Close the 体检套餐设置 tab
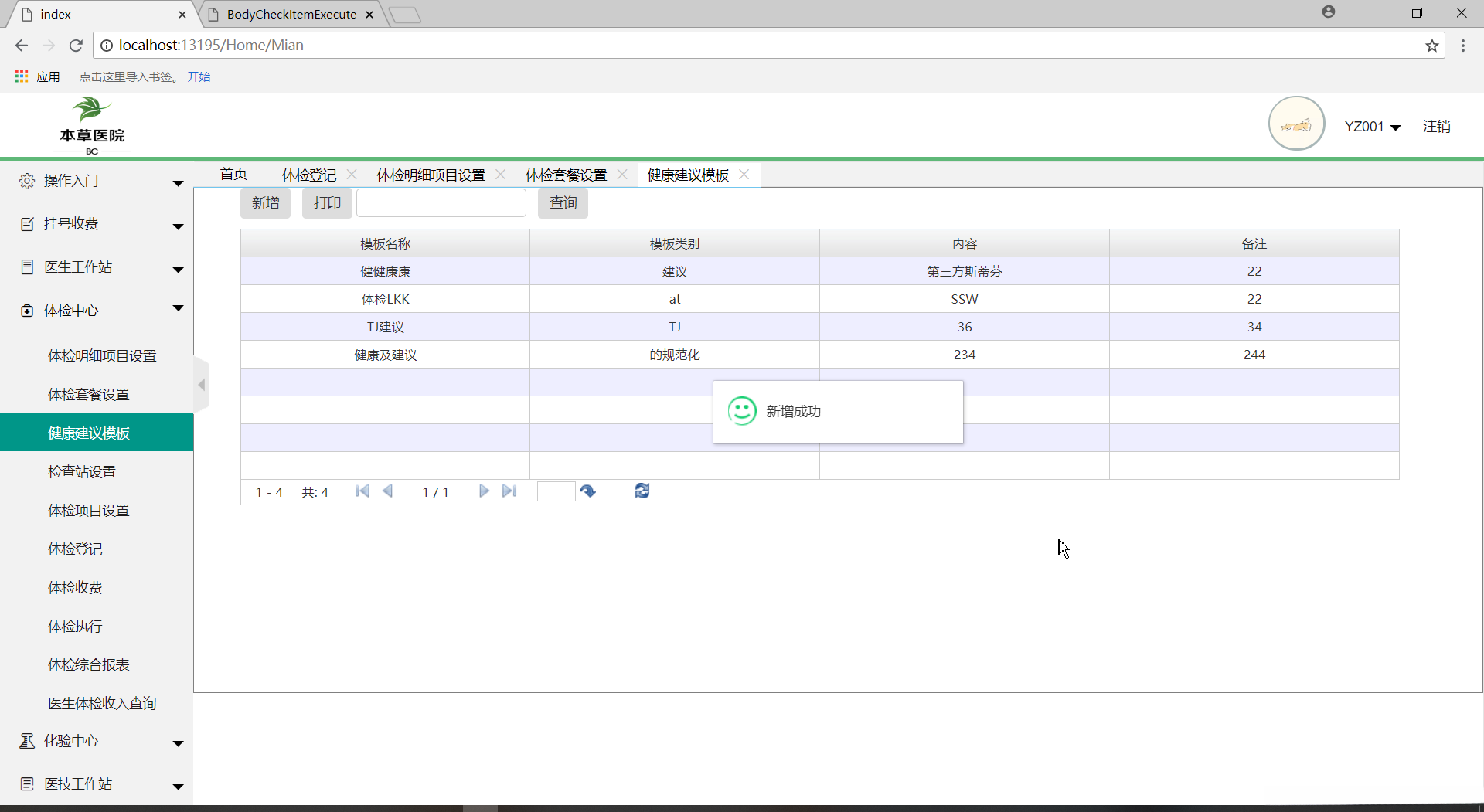 (623, 175)
